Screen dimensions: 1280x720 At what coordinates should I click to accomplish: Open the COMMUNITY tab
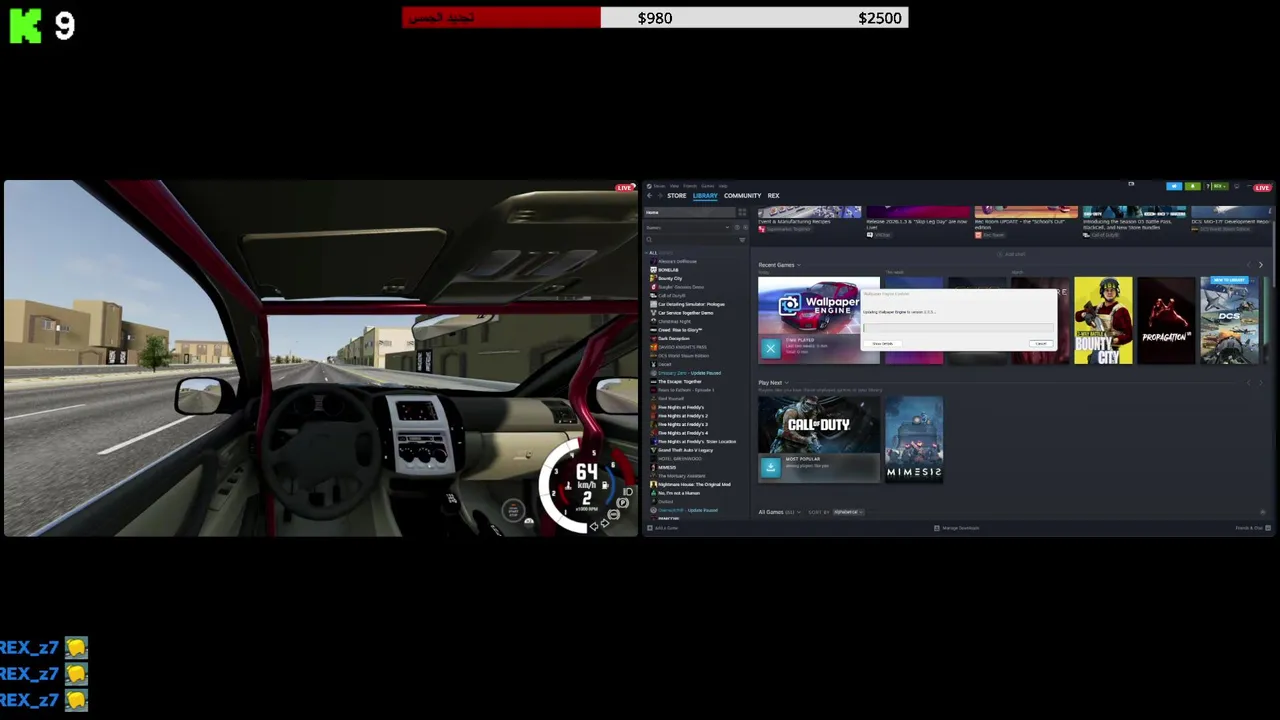point(742,196)
